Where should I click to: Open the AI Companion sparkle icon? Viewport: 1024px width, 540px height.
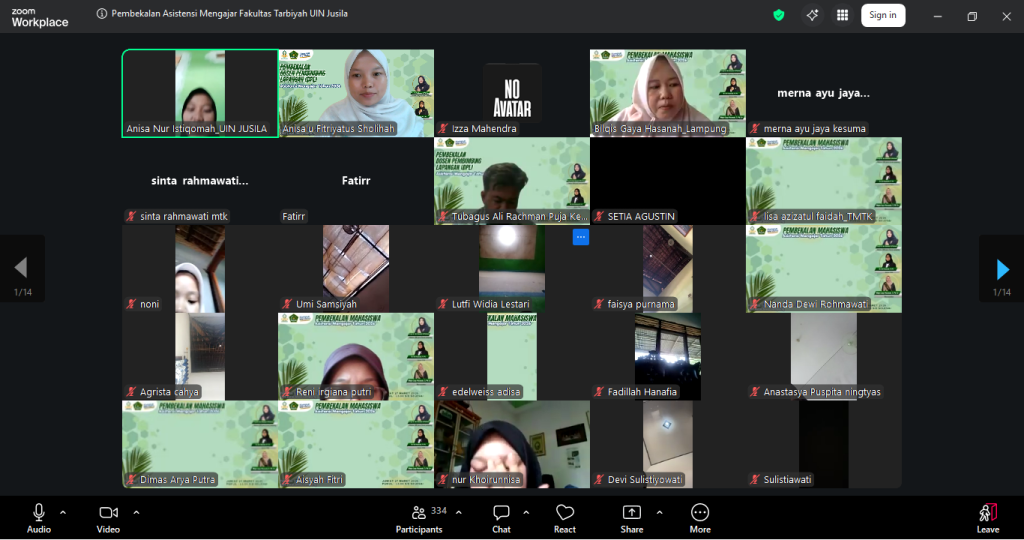coord(812,15)
